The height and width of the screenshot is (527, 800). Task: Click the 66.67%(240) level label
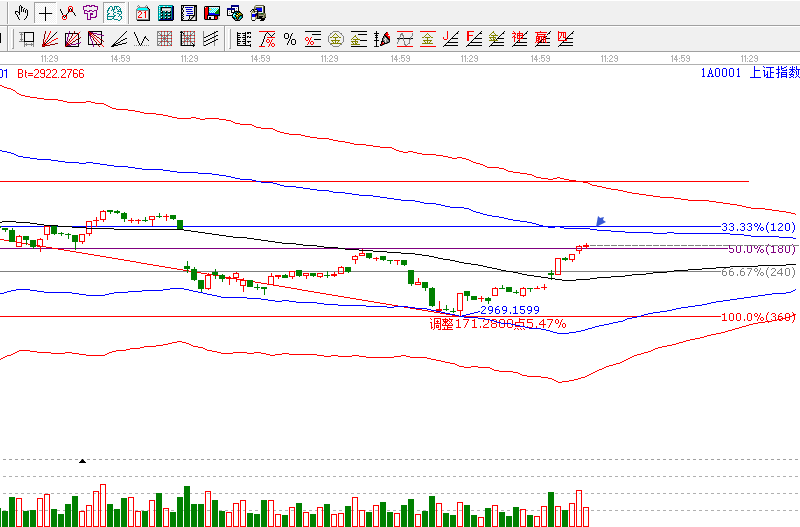coord(758,272)
